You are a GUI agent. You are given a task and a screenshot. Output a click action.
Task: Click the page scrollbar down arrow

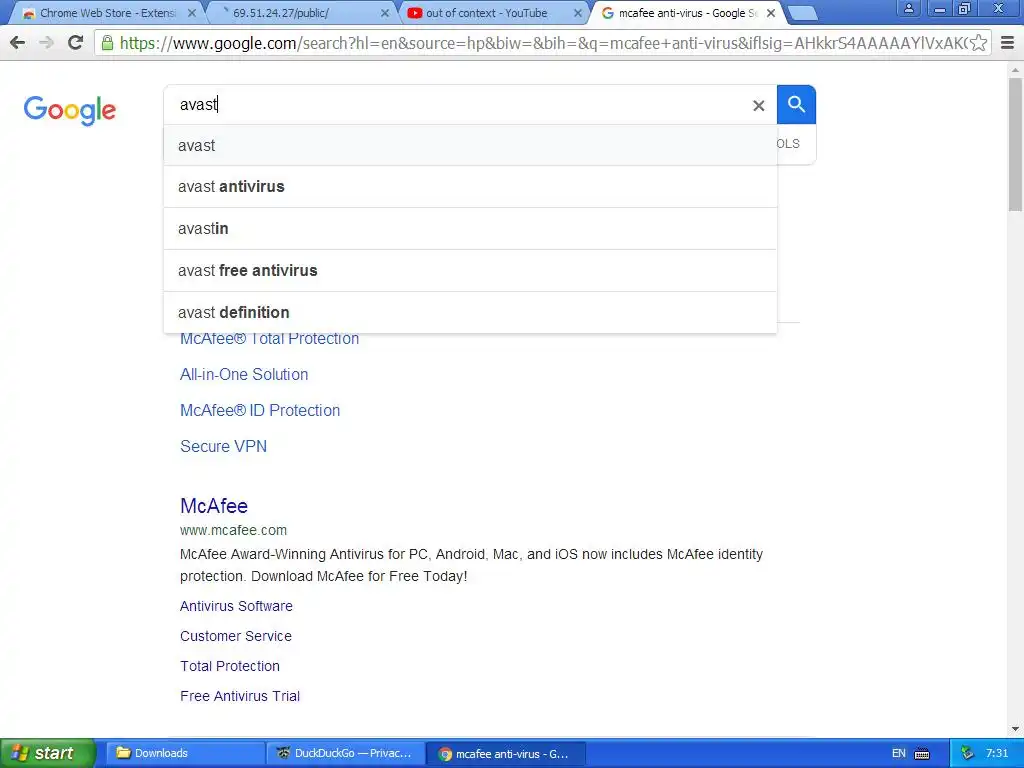(x=1015, y=729)
